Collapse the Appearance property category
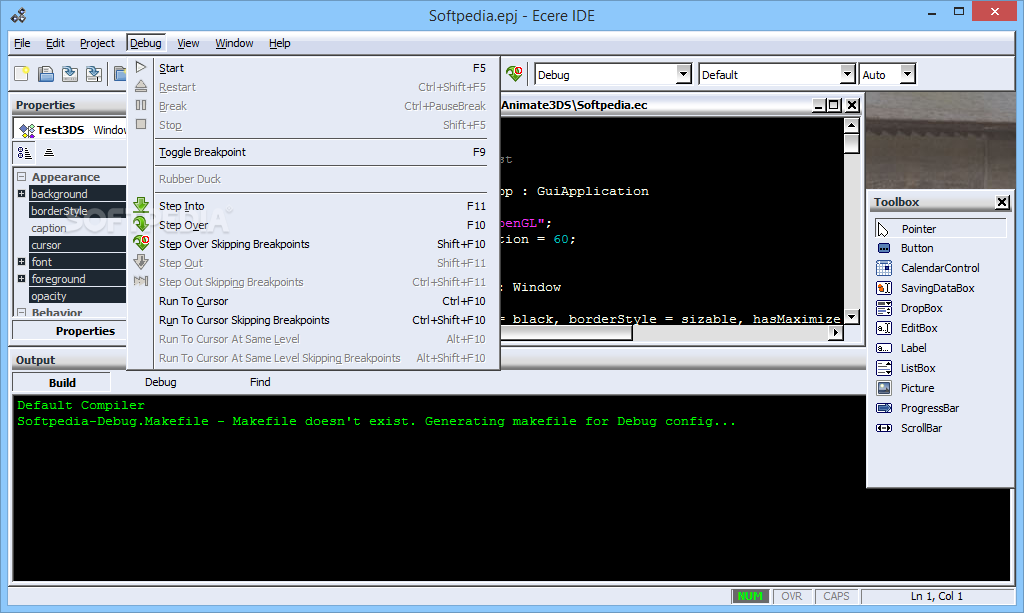Image resolution: width=1024 pixels, height=613 pixels. pos(22,177)
